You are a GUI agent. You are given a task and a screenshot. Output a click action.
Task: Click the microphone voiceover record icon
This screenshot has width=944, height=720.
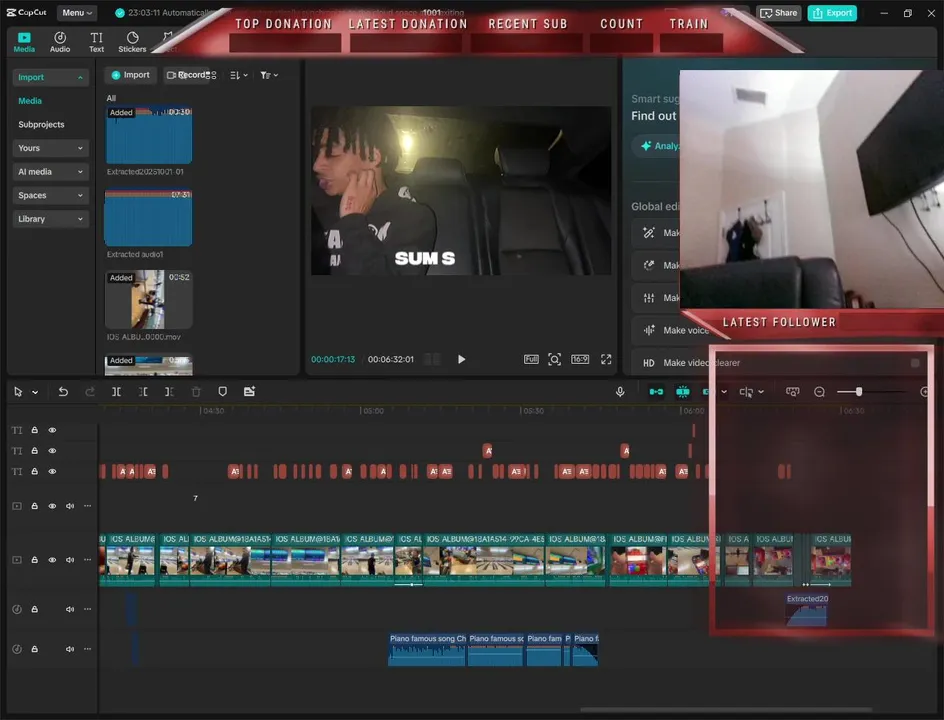tap(620, 392)
